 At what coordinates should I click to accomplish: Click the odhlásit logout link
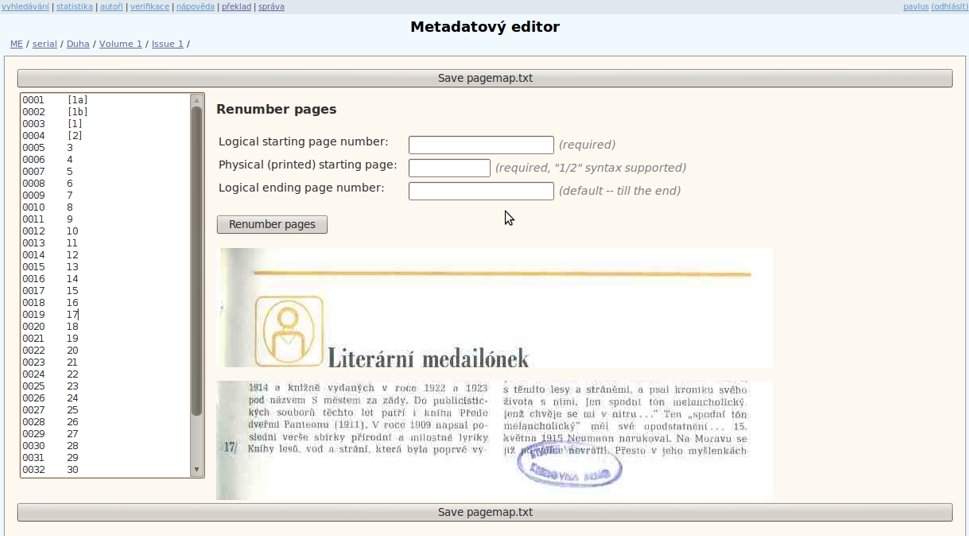[949, 7]
